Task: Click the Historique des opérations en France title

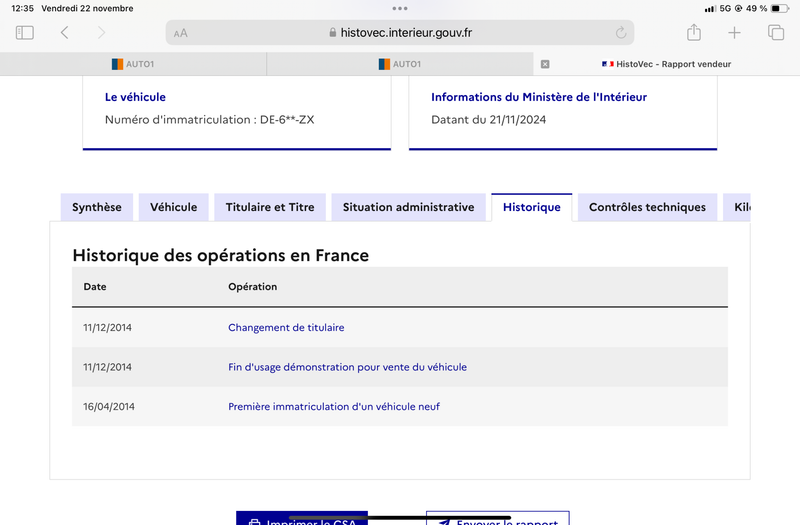Action: coord(220,255)
